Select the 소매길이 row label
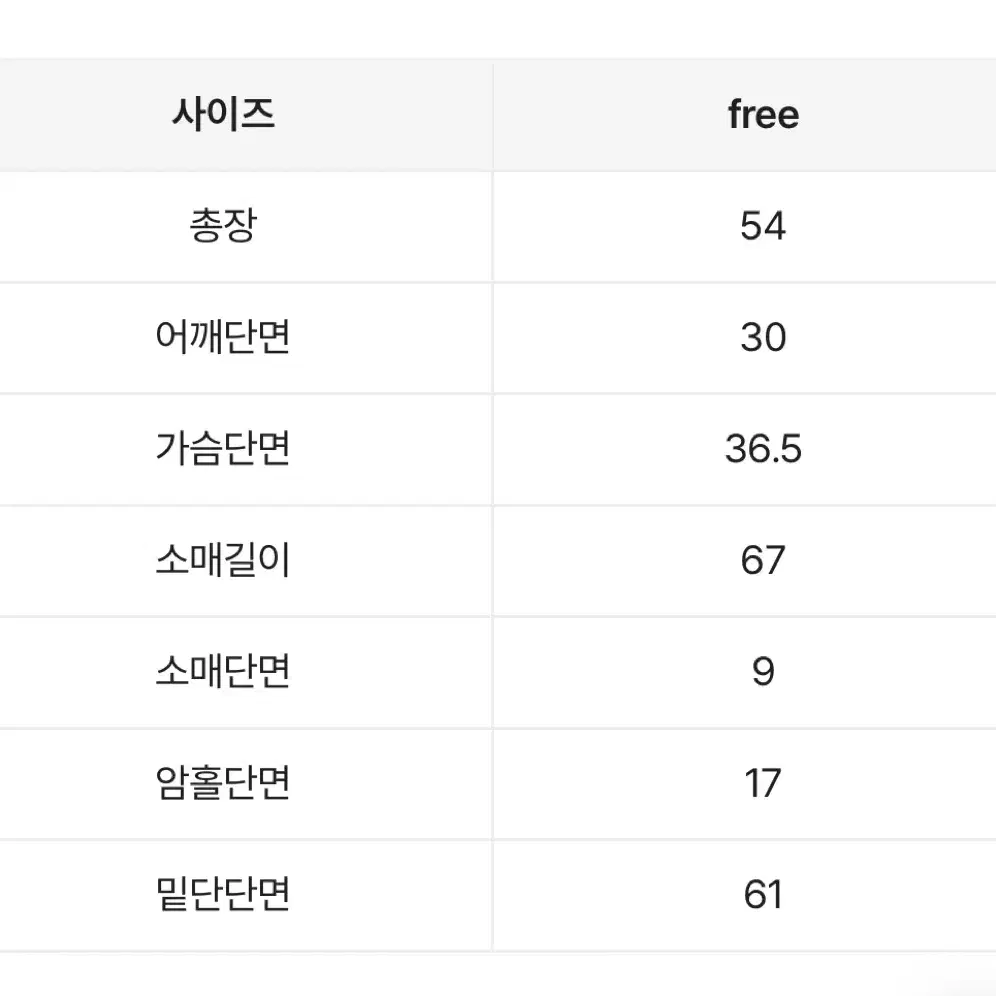This screenshot has height=996, width=996. click(x=223, y=560)
